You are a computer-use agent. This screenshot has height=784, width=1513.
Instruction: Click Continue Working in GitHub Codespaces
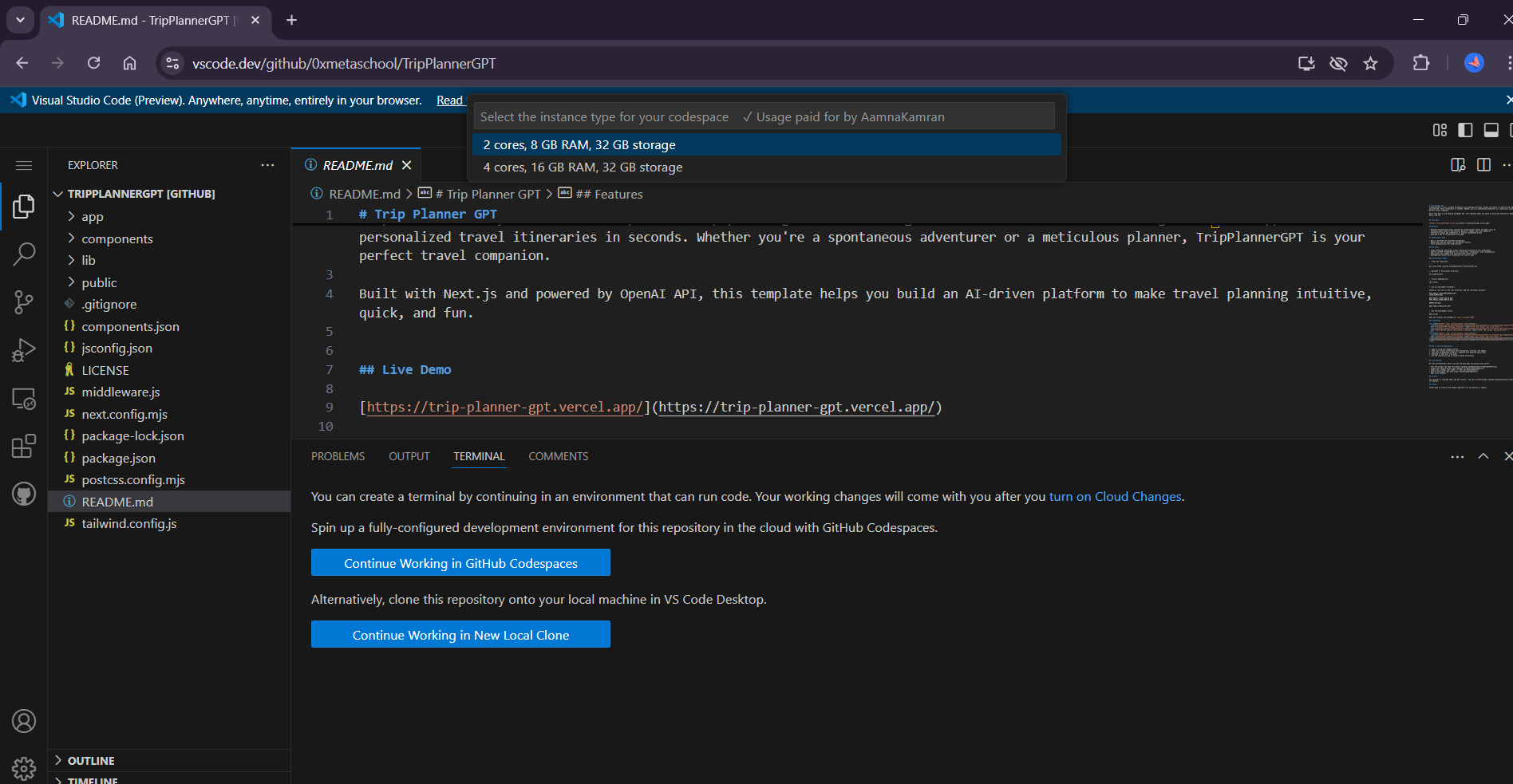pyautogui.click(x=460, y=563)
